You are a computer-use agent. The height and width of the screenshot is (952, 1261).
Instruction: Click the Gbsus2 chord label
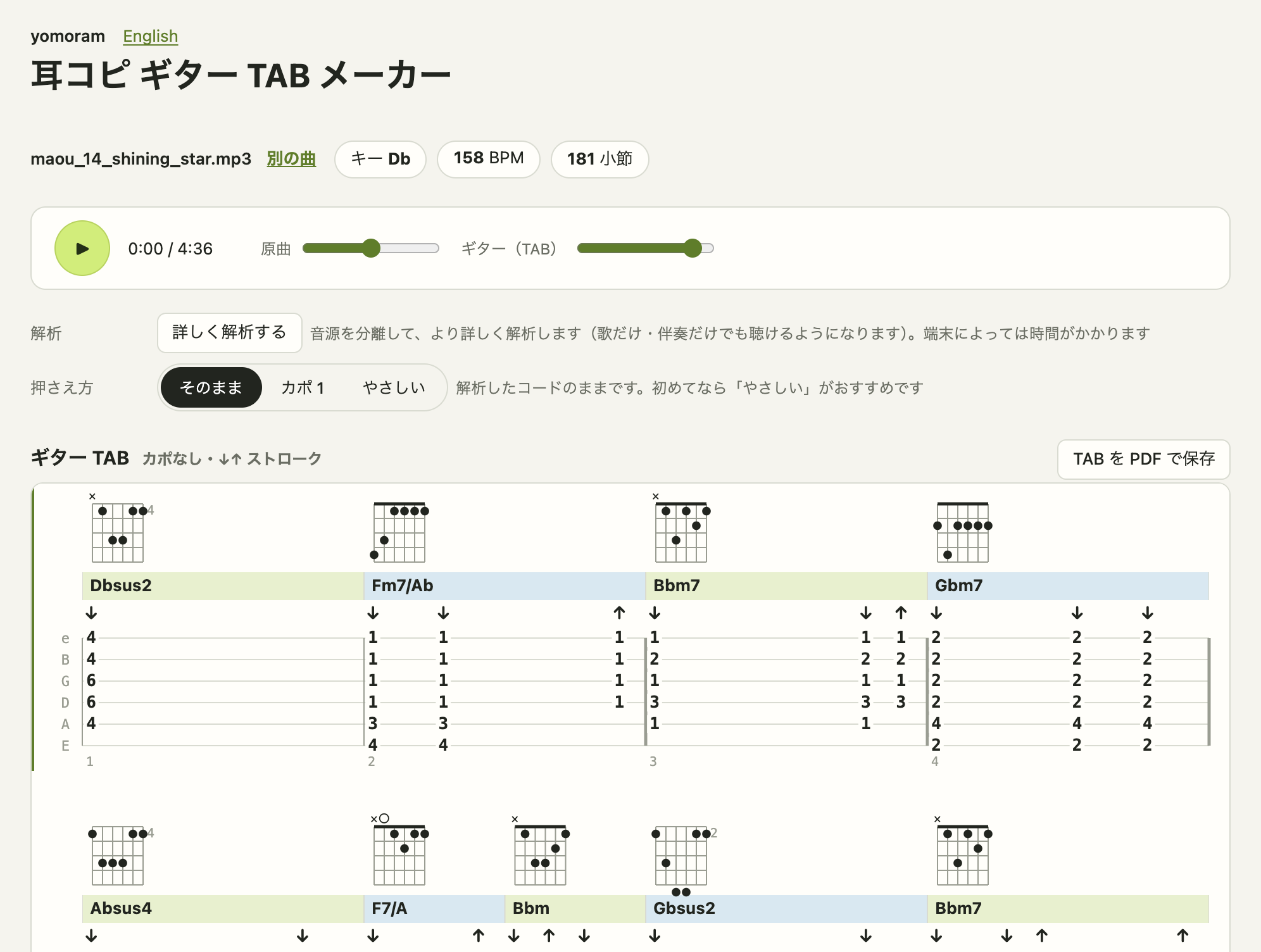coord(684,908)
